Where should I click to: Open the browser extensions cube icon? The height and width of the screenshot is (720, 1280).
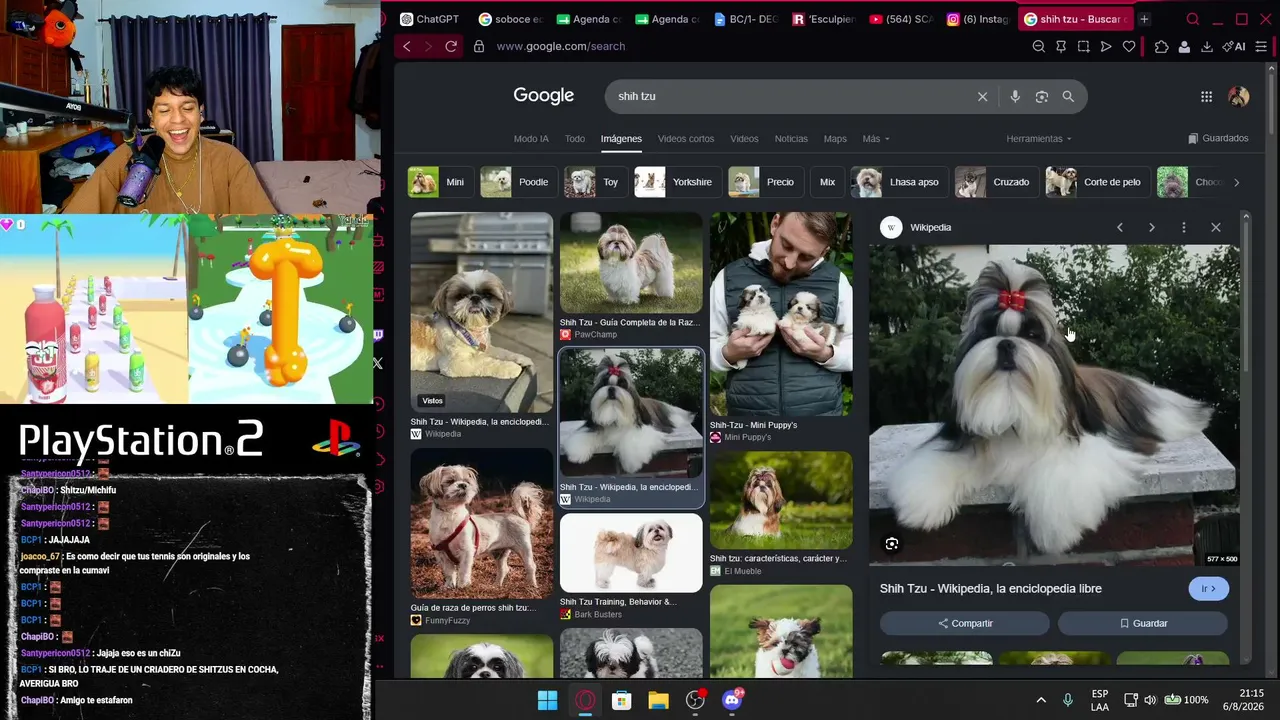(x=1161, y=46)
